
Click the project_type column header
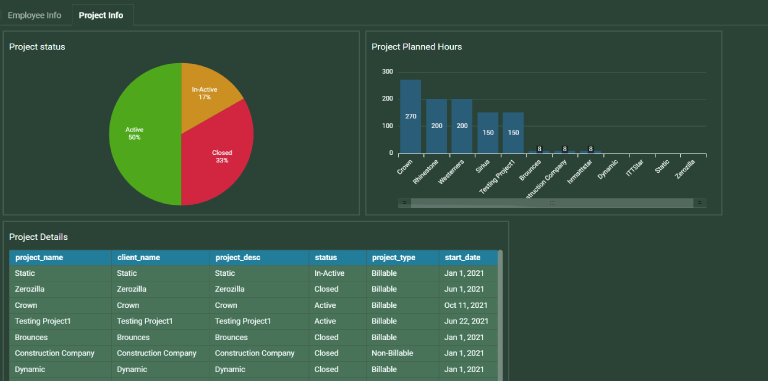coord(403,258)
